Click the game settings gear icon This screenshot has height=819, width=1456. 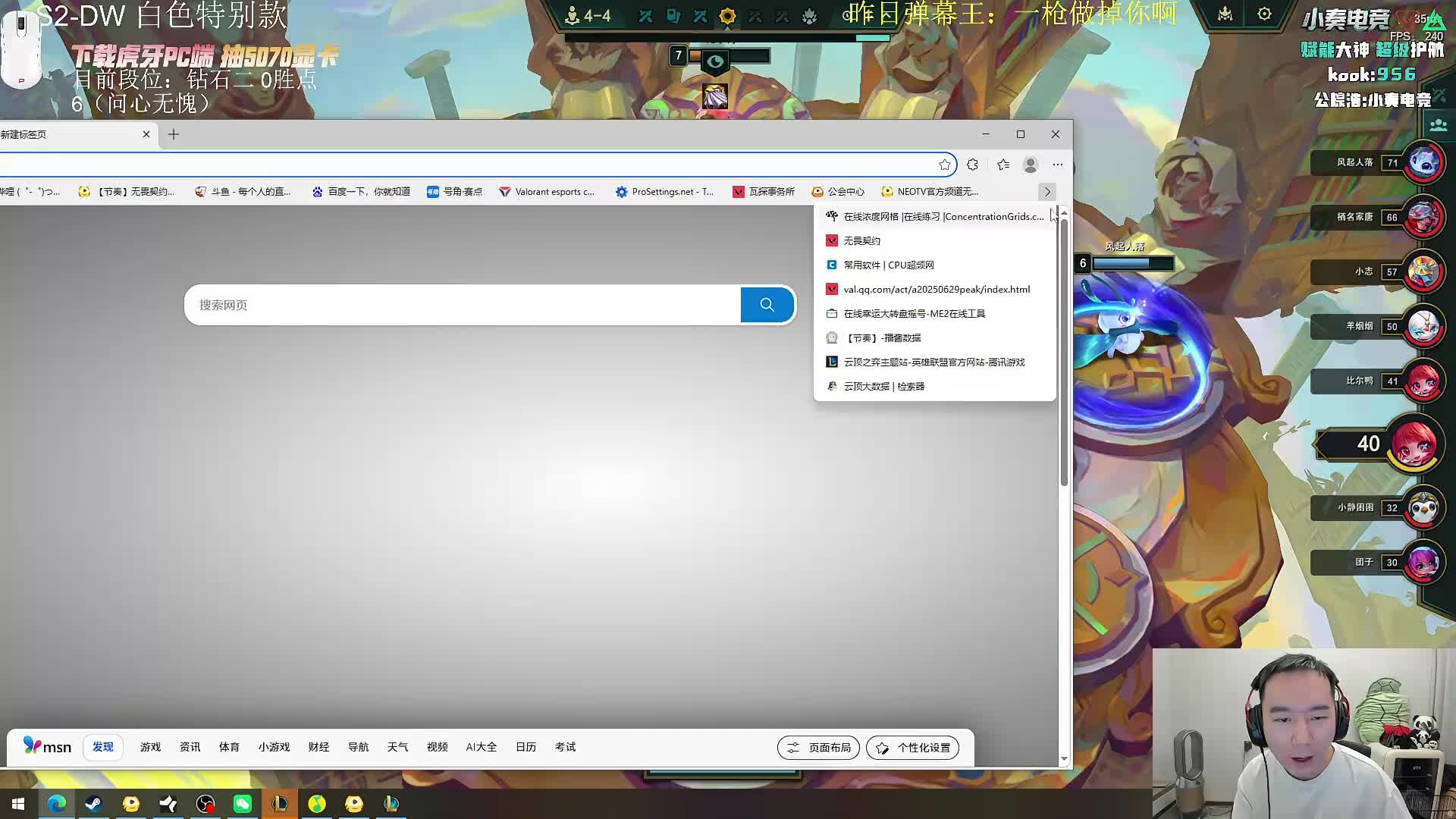[1264, 14]
